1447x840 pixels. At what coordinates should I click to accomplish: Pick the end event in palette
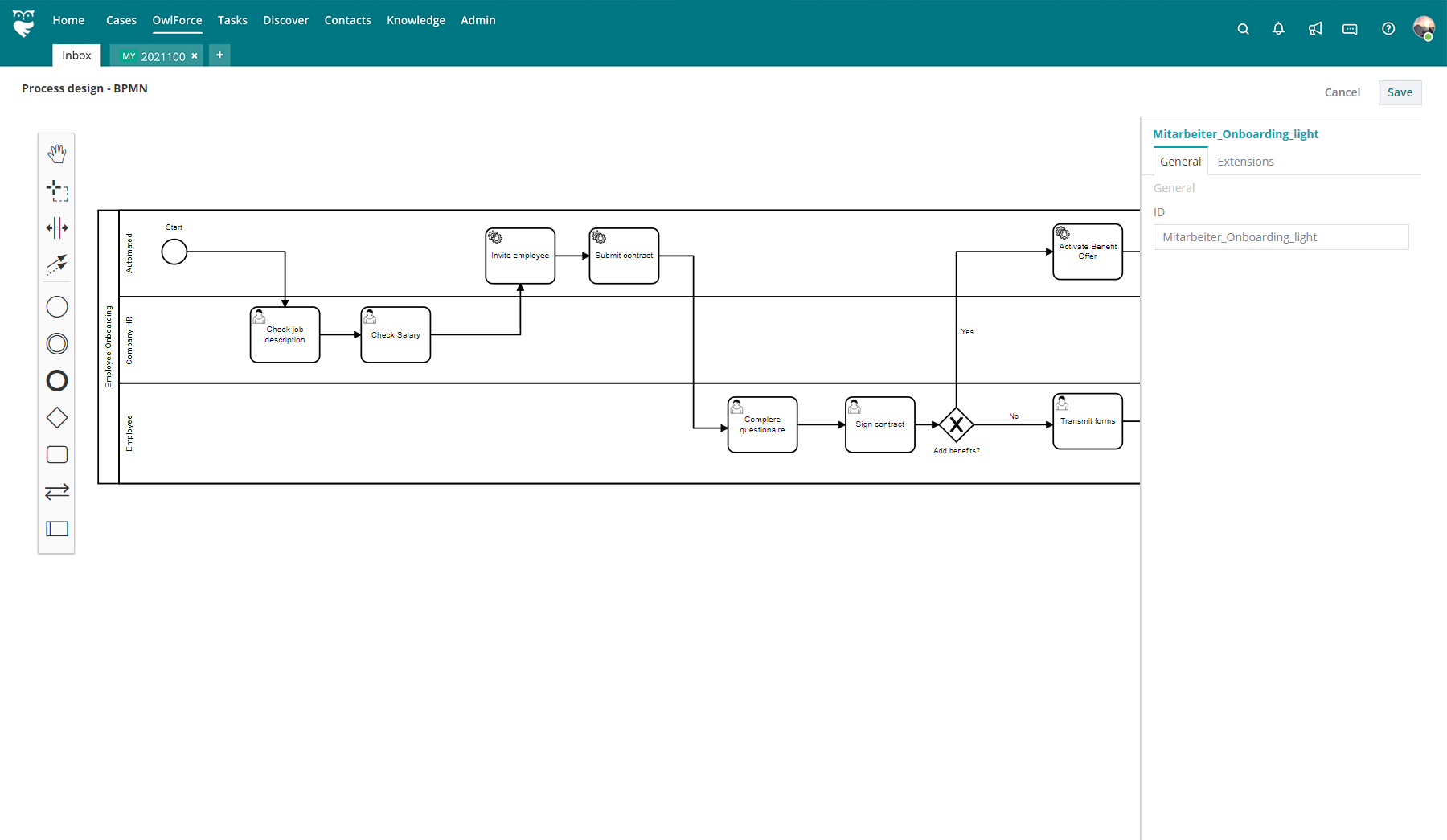click(56, 380)
